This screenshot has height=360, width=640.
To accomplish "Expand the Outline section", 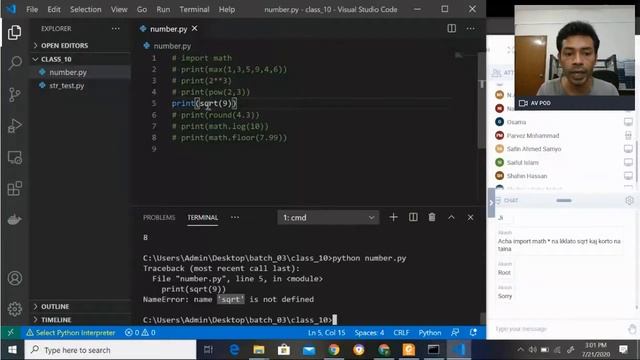I will coord(80,307).
